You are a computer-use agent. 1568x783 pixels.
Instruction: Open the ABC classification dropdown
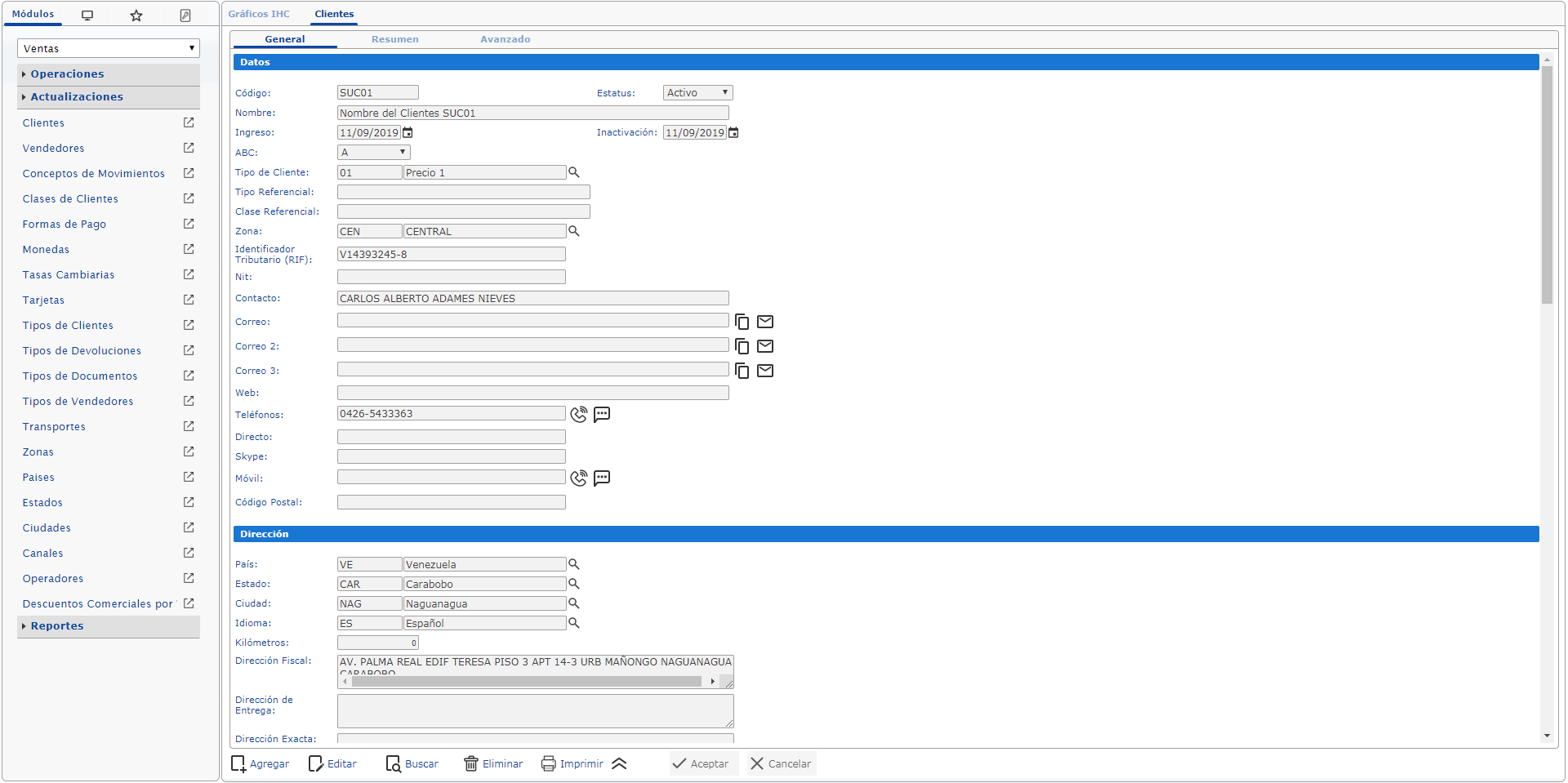pos(374,153)
